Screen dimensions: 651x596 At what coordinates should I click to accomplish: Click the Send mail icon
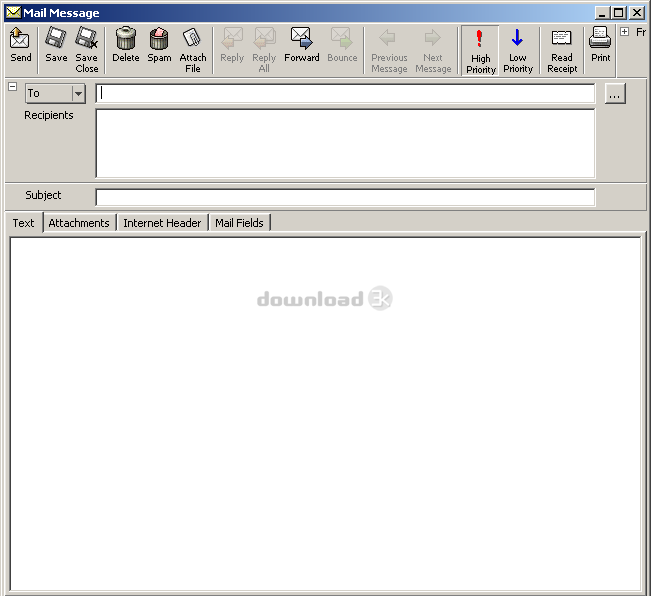[20, 45]
